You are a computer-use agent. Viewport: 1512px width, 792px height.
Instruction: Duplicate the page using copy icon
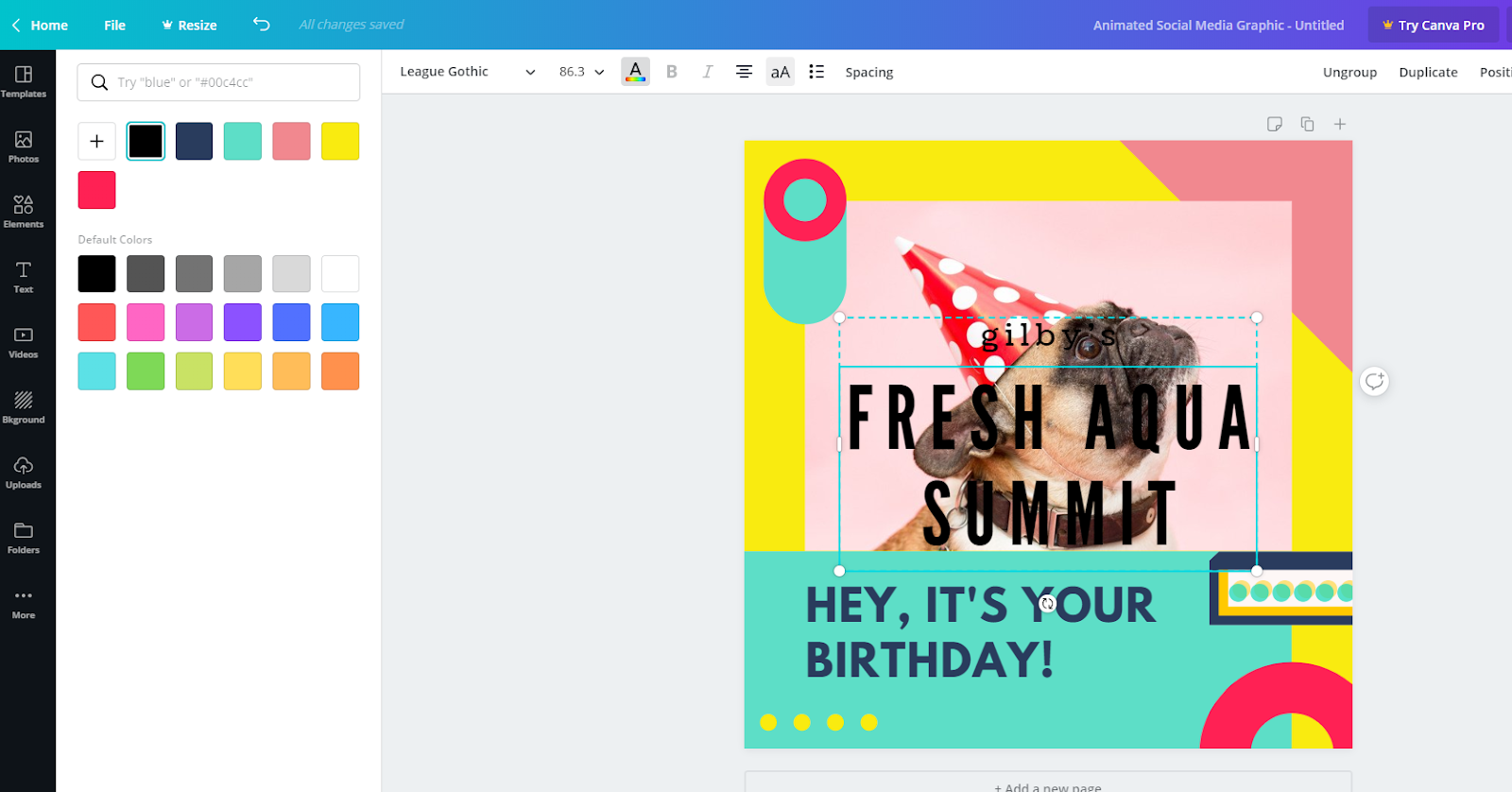(x=1307, y=124)
